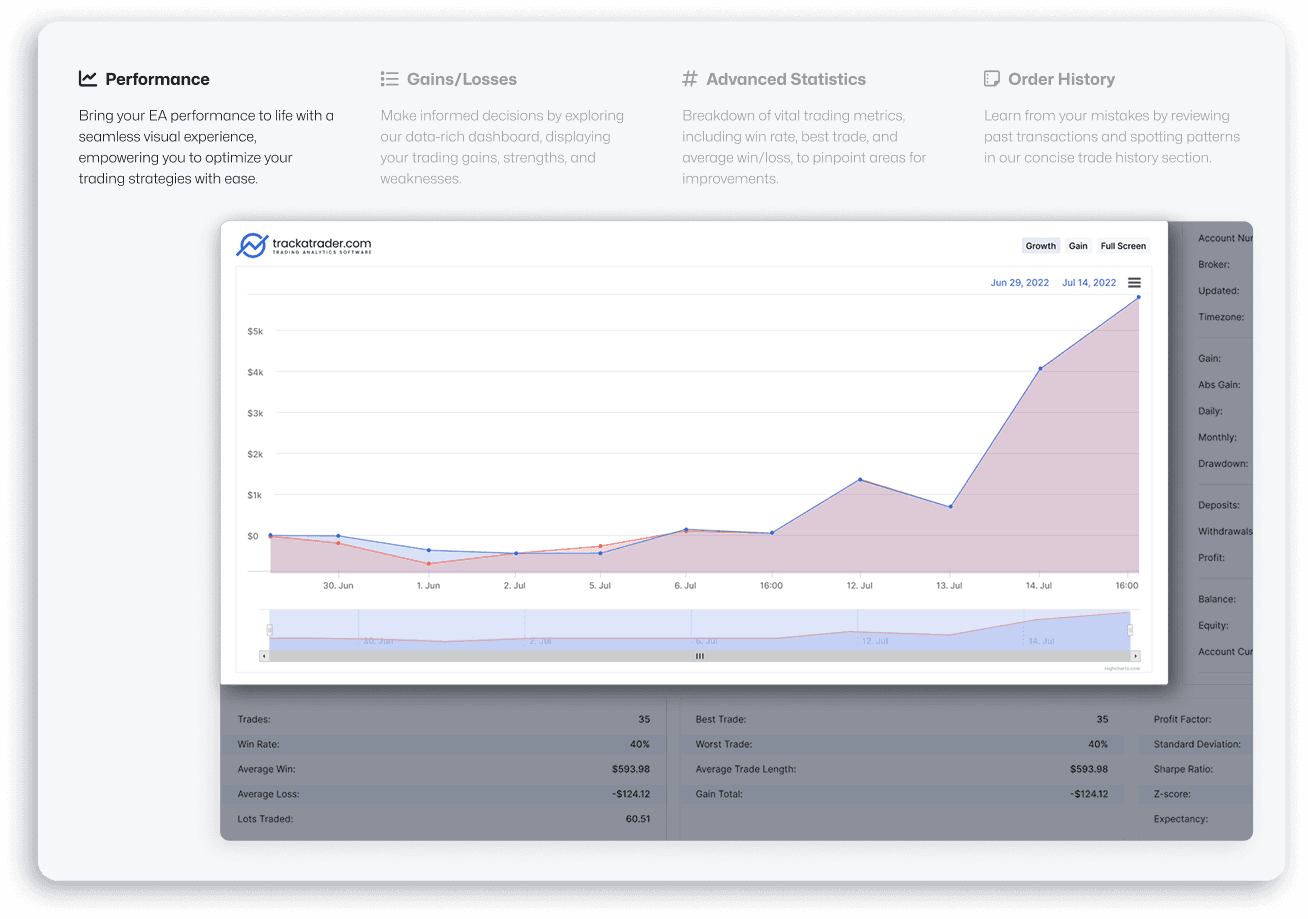
Task: Open the chart in Full Screen
Action: [x=1123, y=246]
